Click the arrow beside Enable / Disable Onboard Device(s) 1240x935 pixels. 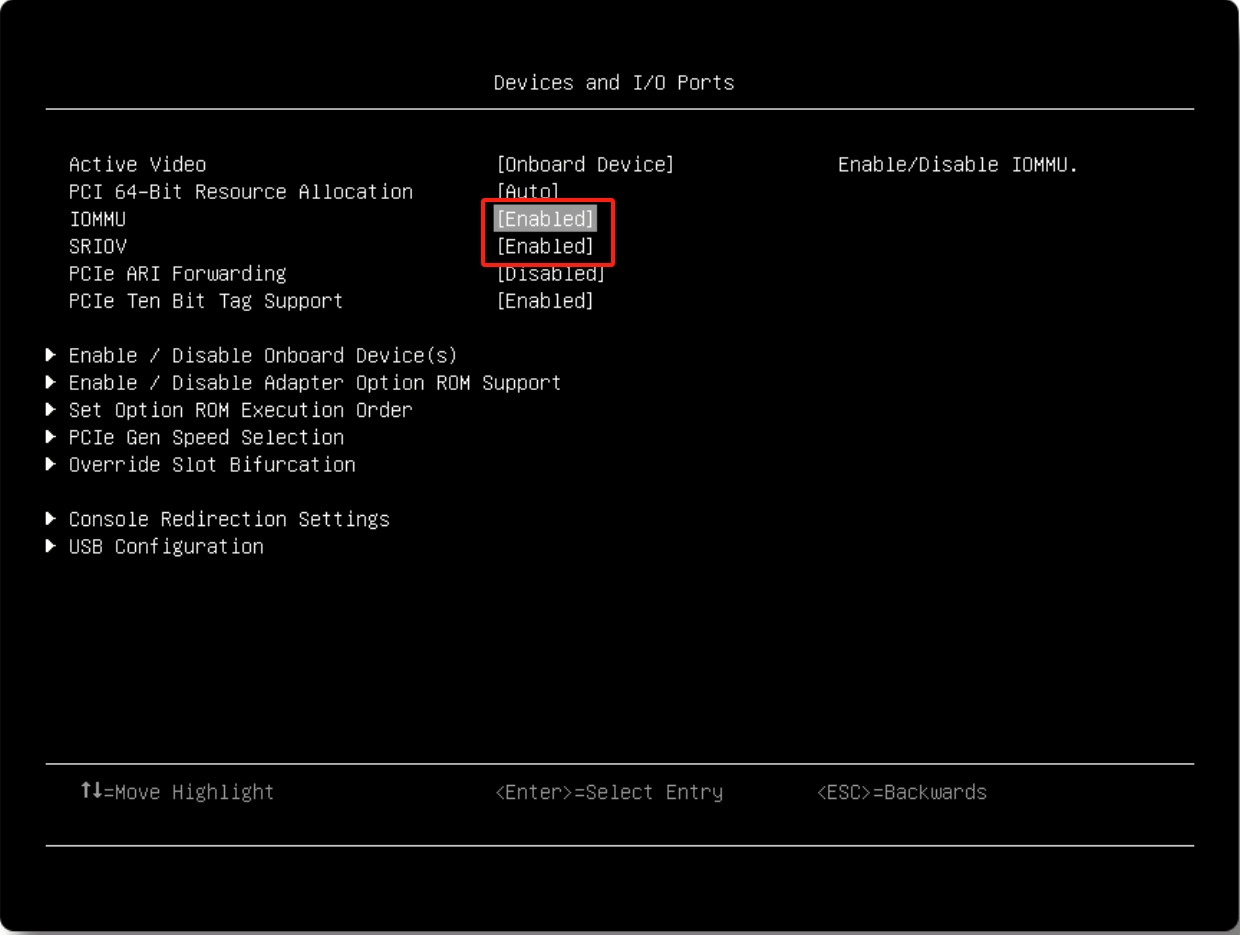tap(51, 355)
